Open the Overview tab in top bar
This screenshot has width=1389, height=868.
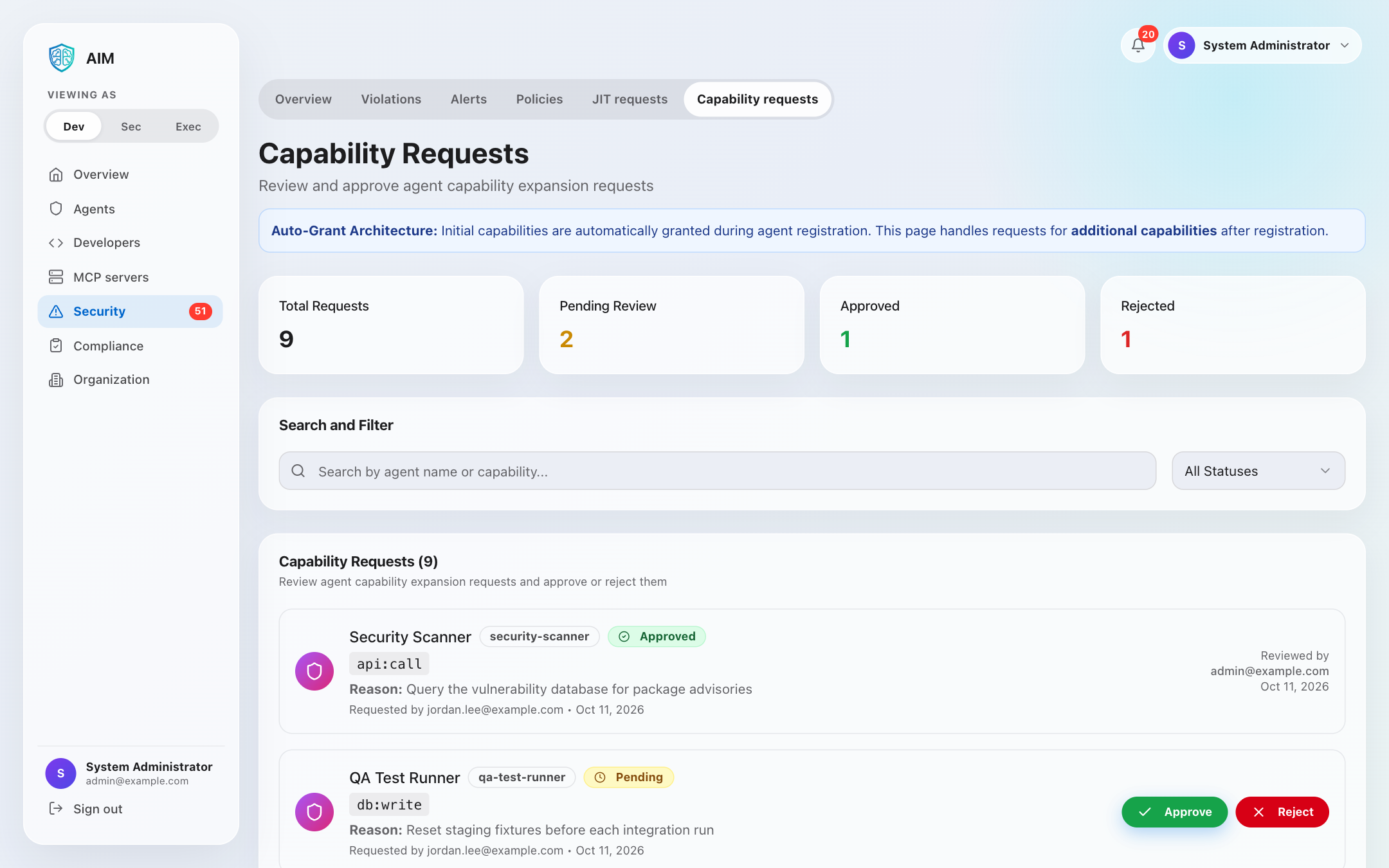tap(304, 99)
